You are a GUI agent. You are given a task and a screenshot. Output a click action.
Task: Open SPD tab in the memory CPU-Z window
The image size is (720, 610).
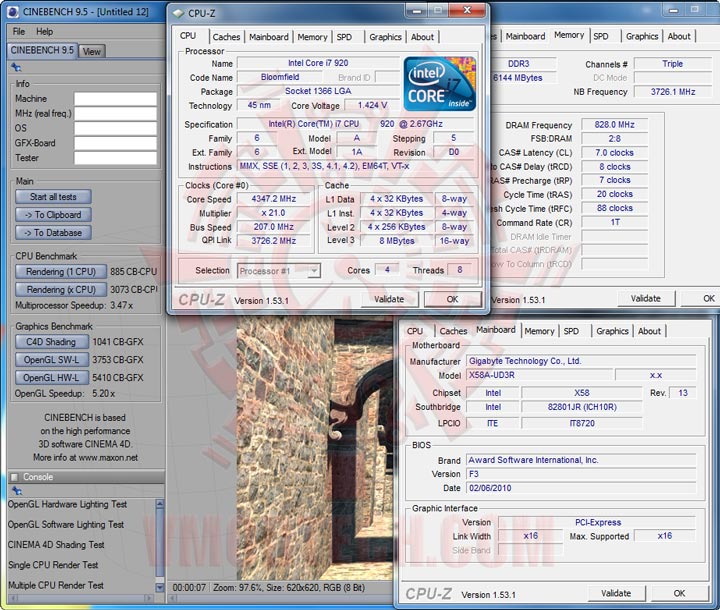601,36
